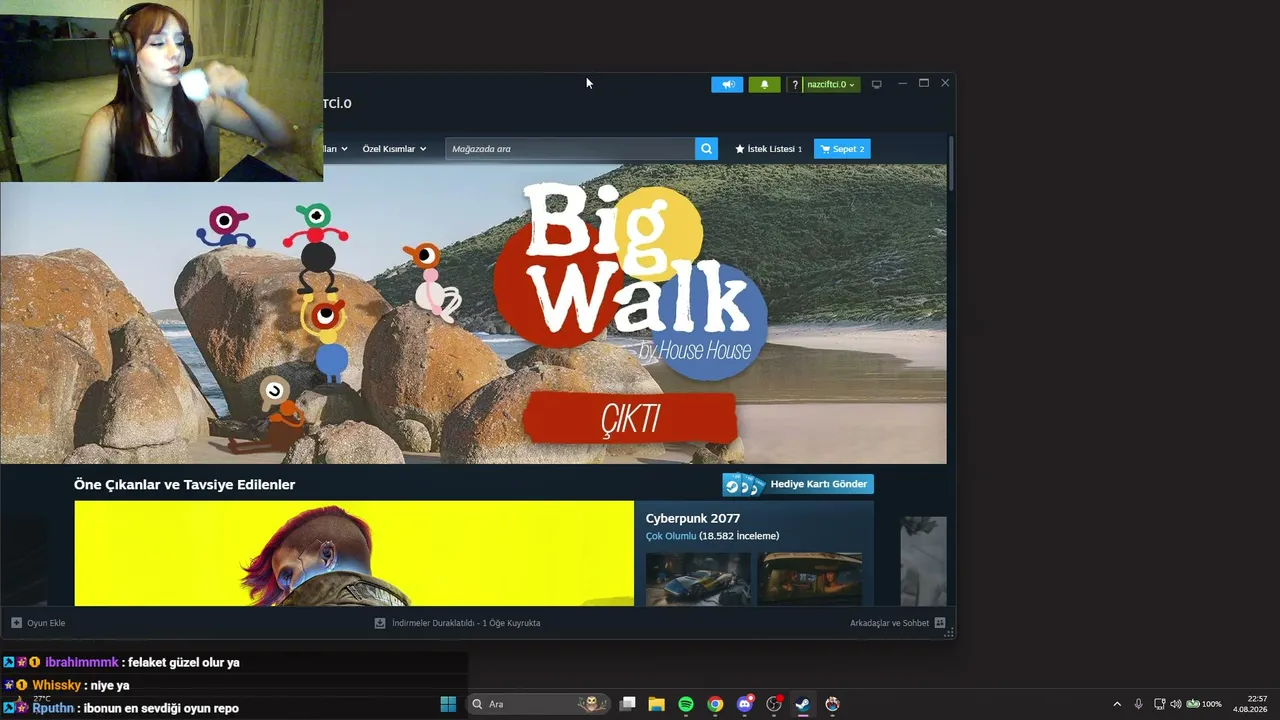Open the Sepet shopping cart
The height and width of the screenshot is (720, 1280).
(x=842, y=149)
